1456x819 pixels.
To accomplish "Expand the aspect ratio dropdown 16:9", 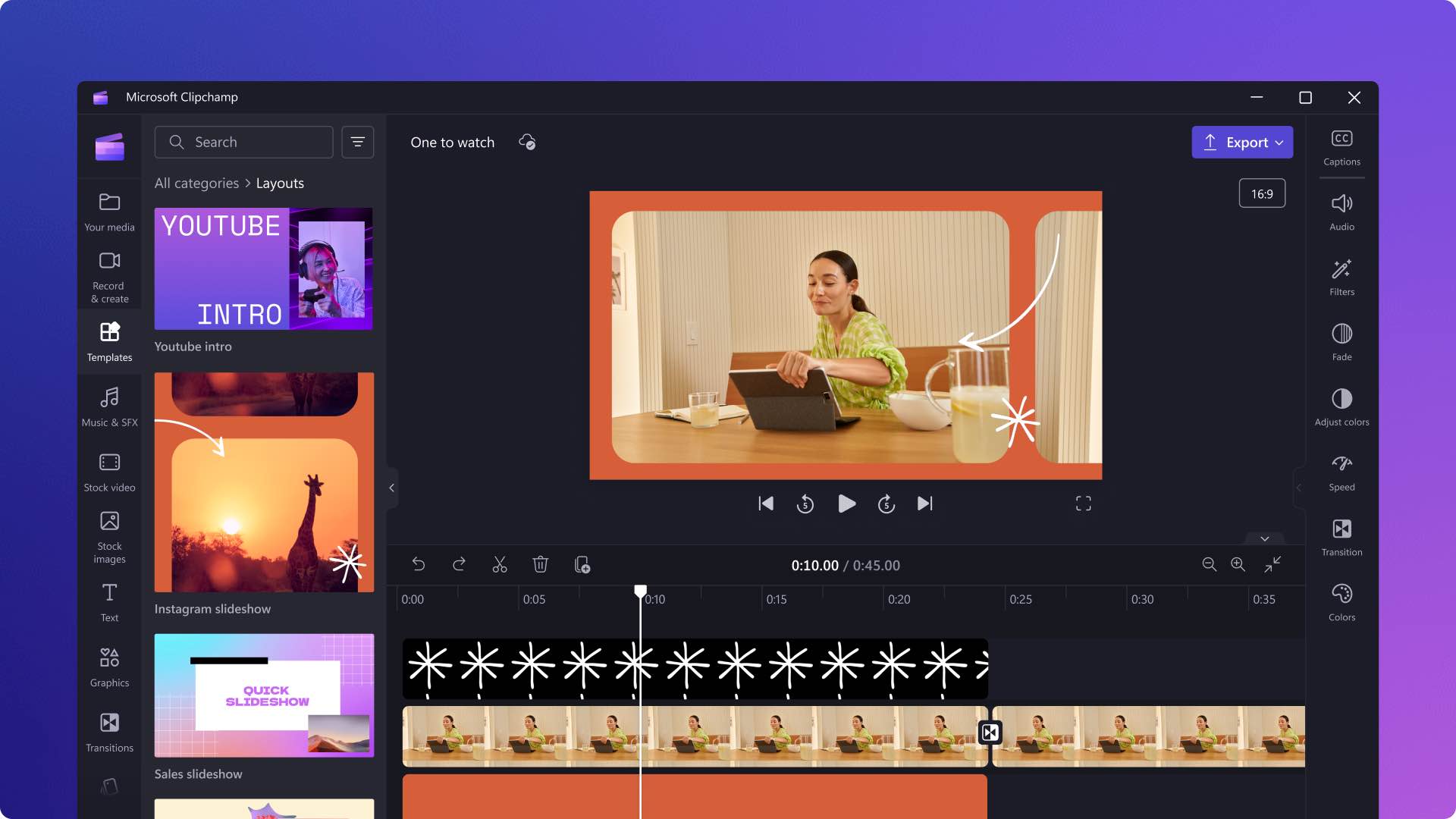I will point(1263,194).
